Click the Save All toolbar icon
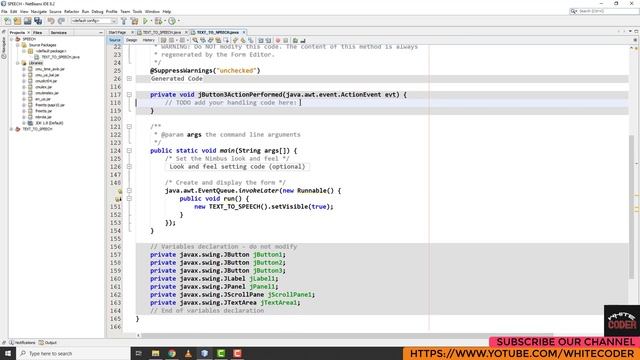The image size is (640, 360). pyautogui.click(x=38, y=21)
